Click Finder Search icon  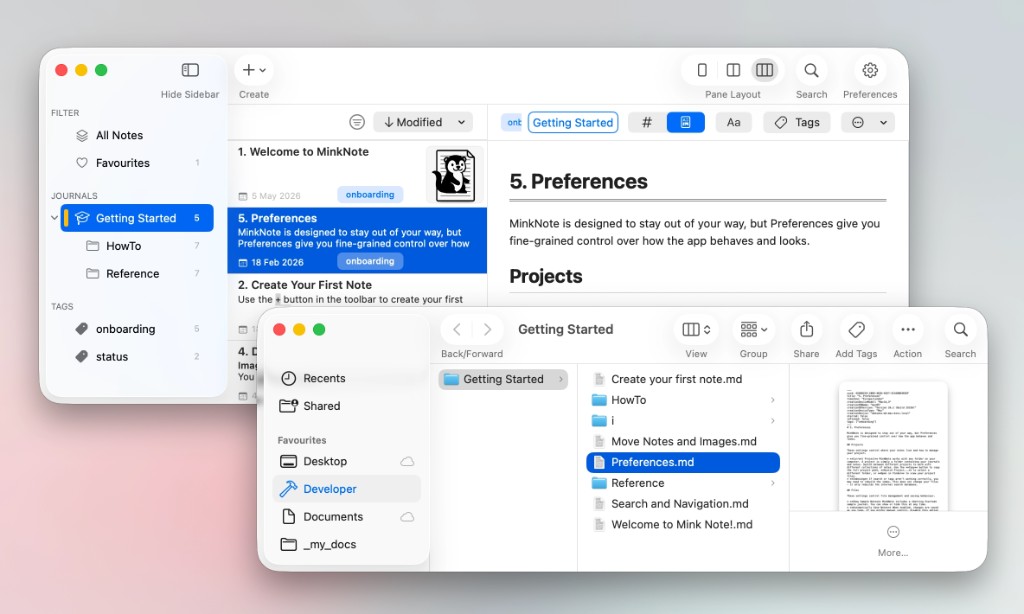point(960,329)
